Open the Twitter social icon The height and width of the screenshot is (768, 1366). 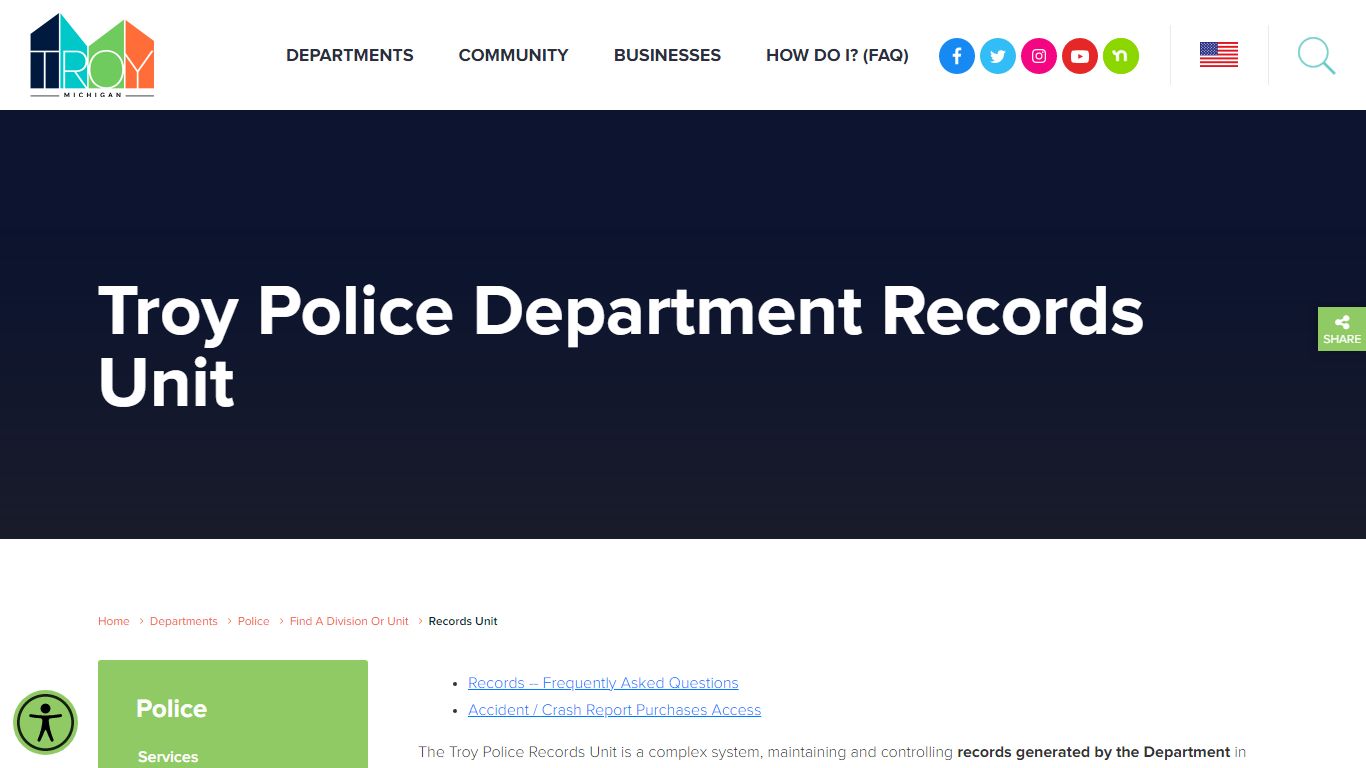click(x=998, y=56)
